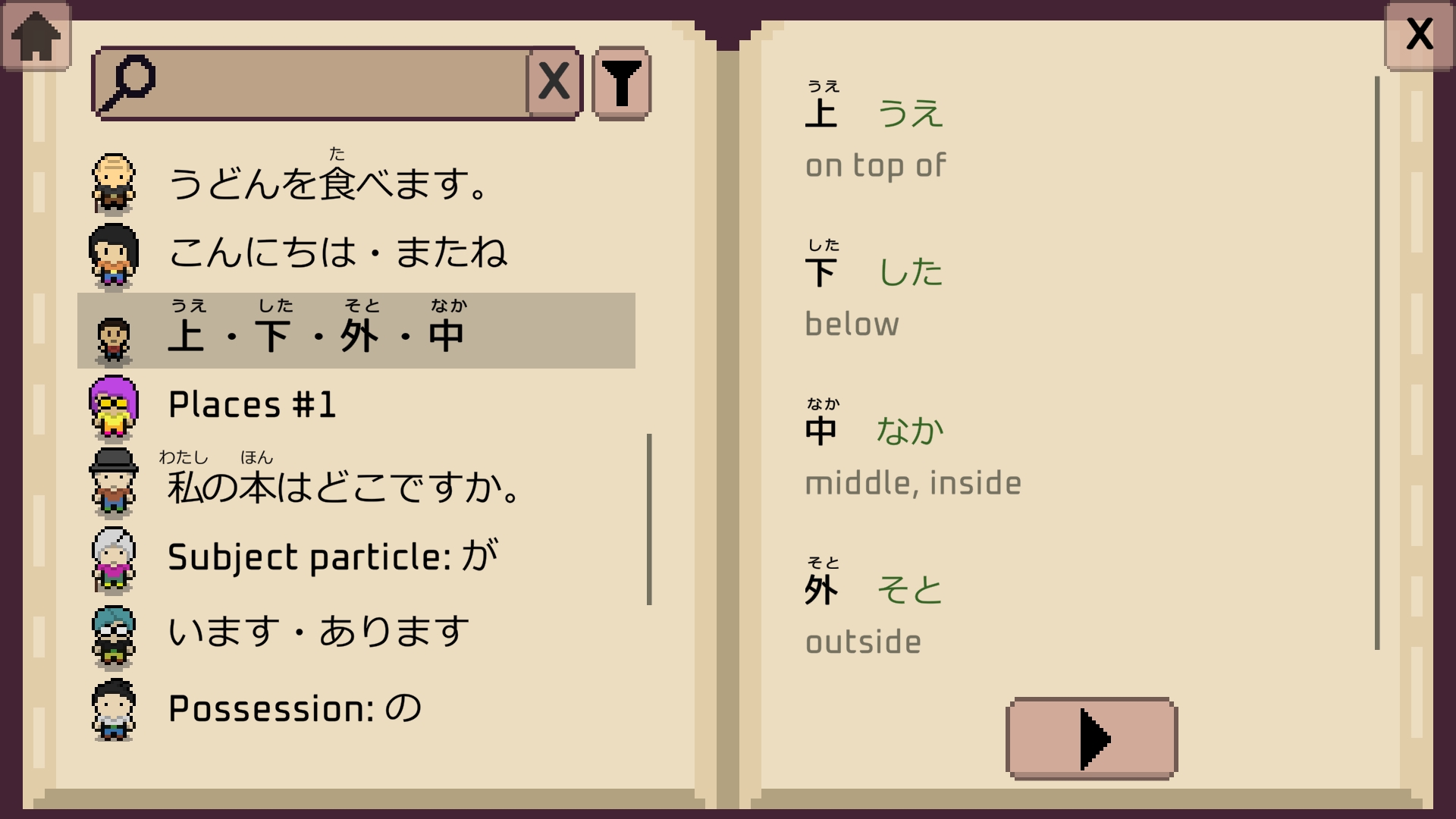Screen dimensions: 1456x819
Task: Open the Places #1 lesson
Action: point(254,404)
